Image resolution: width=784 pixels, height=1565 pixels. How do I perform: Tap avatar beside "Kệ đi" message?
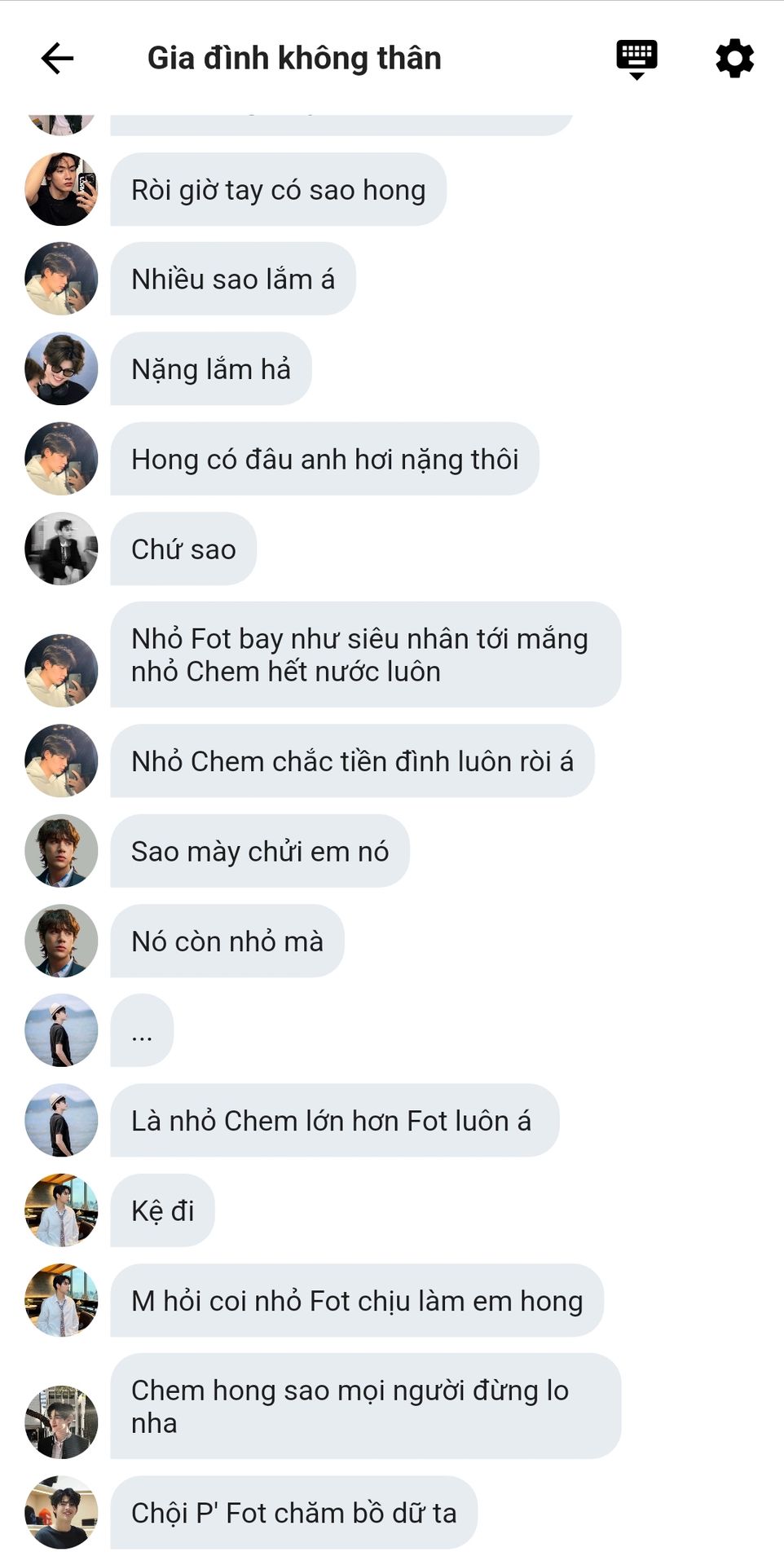(x=61, y=1210)
